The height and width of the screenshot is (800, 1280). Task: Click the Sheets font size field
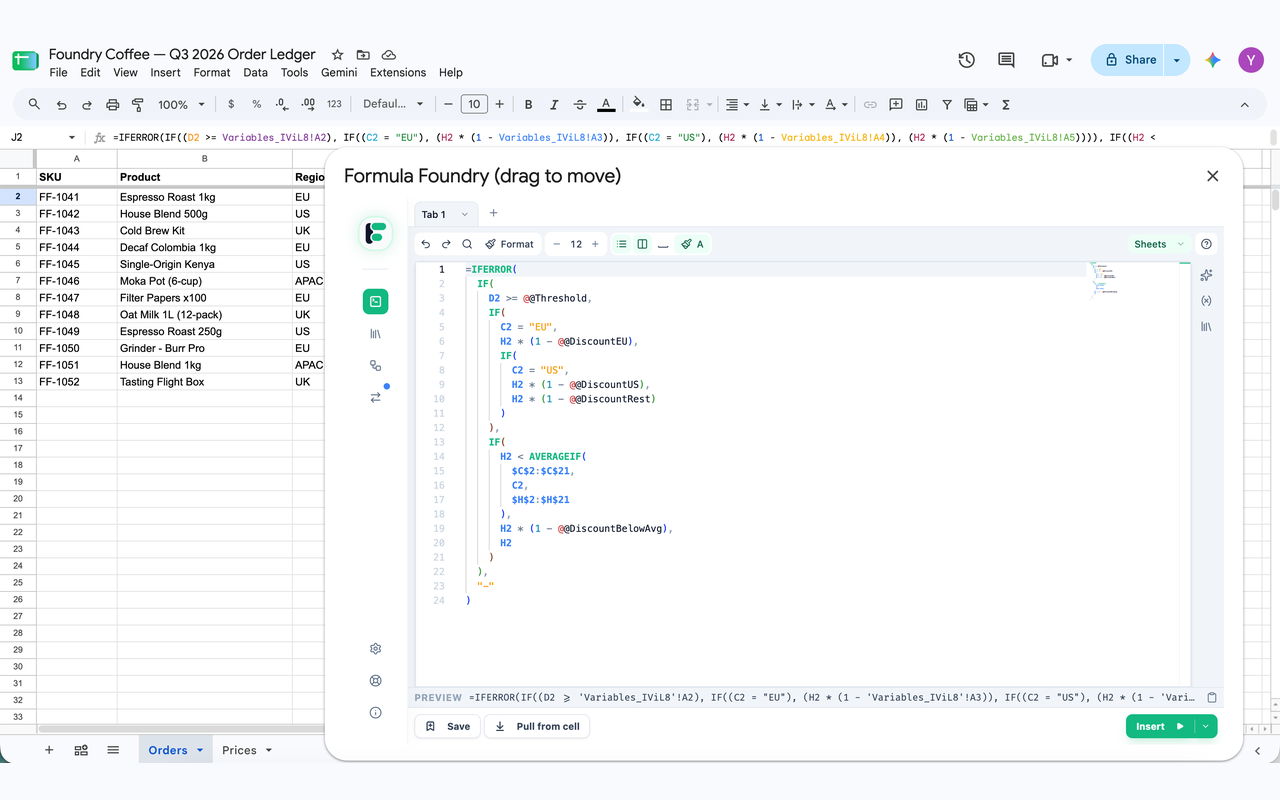(474, 104)
